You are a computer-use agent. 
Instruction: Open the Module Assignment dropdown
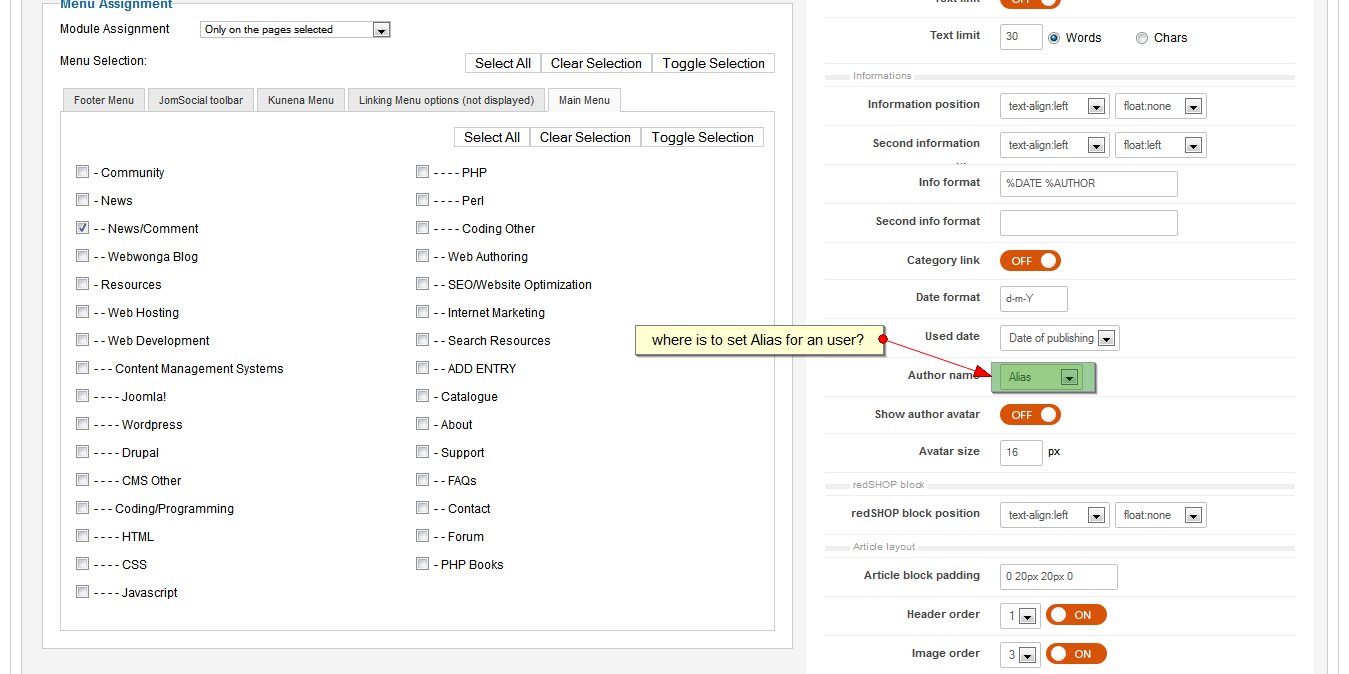click(x=295, y=30)
